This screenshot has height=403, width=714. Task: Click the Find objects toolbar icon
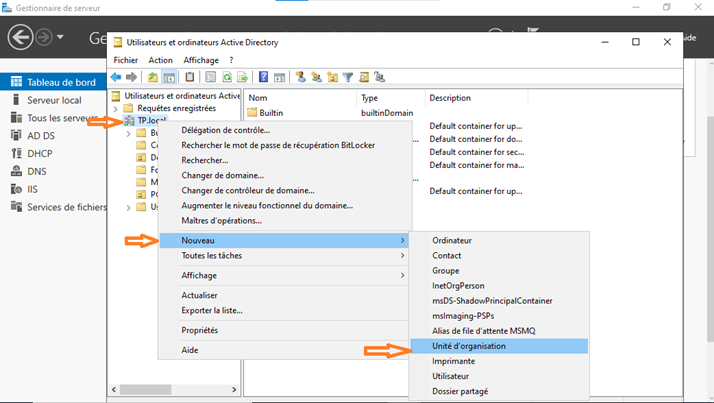coord(364,77)
